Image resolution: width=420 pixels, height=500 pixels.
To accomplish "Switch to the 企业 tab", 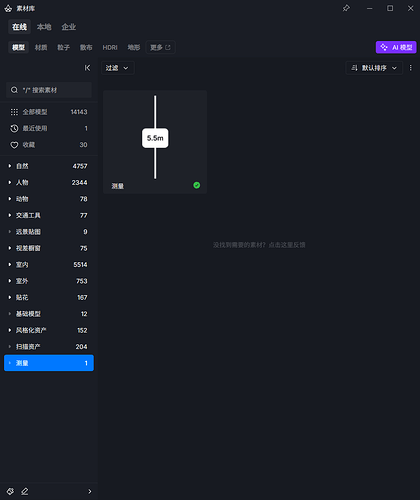I will tap(69, 27).
